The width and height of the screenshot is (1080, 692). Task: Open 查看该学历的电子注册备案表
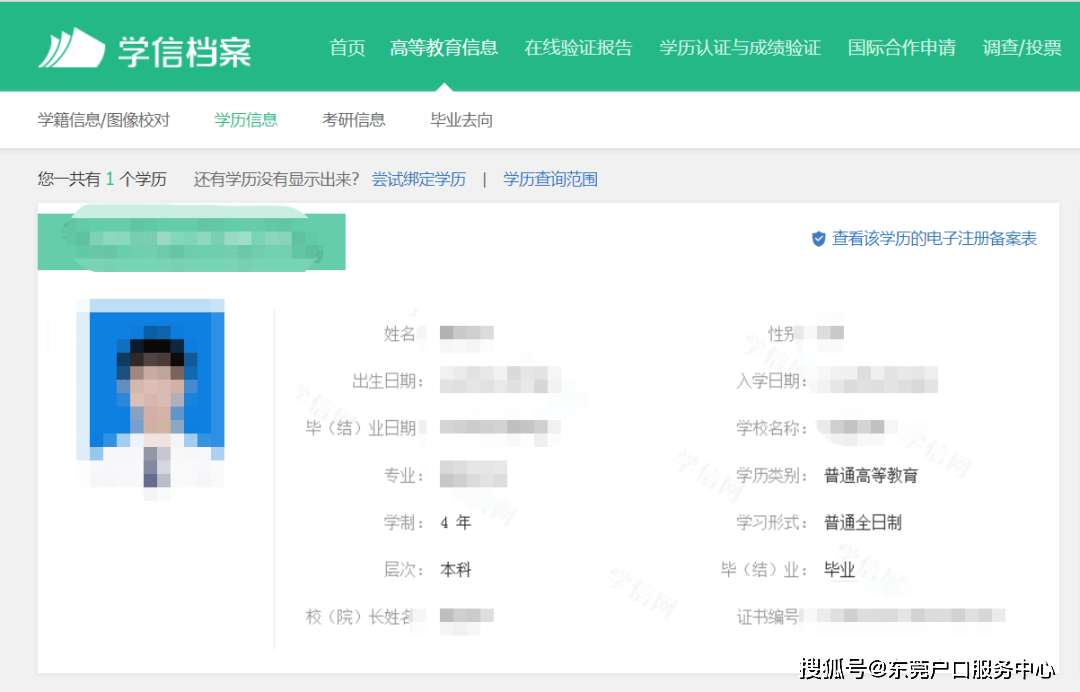click(935, 239)
